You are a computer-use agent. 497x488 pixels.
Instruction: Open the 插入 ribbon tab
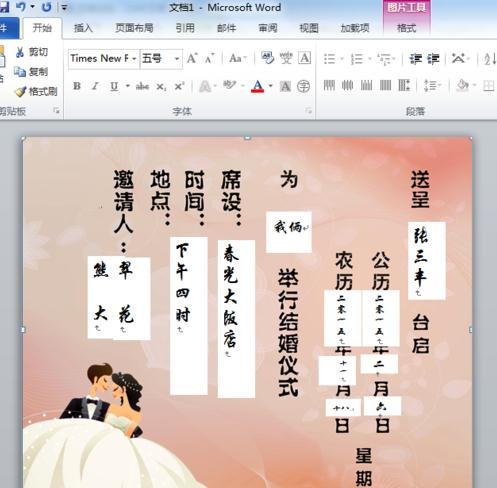83,28
